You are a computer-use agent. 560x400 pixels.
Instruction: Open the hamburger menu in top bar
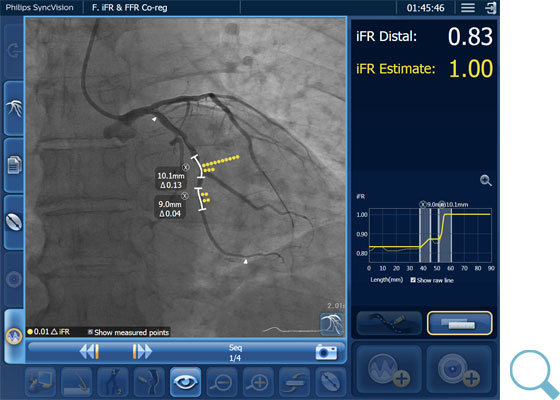[468, 8]
